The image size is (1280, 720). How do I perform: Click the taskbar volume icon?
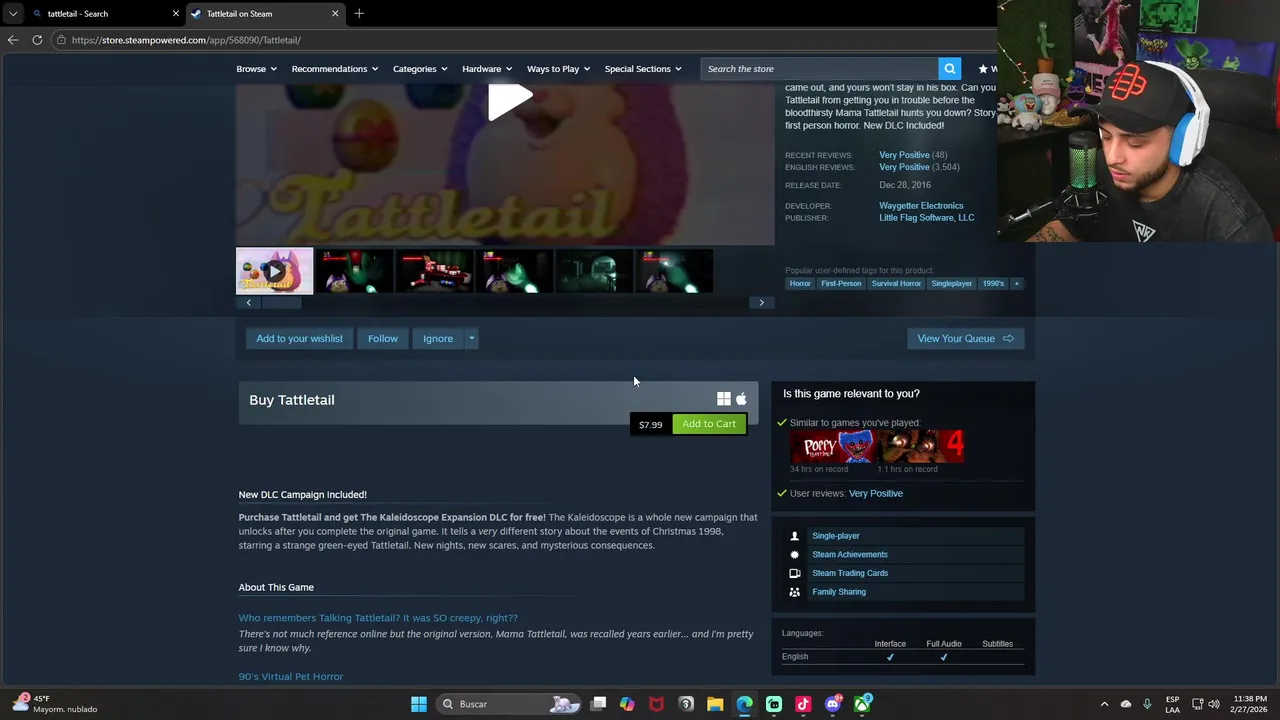tap(1214, 704)
